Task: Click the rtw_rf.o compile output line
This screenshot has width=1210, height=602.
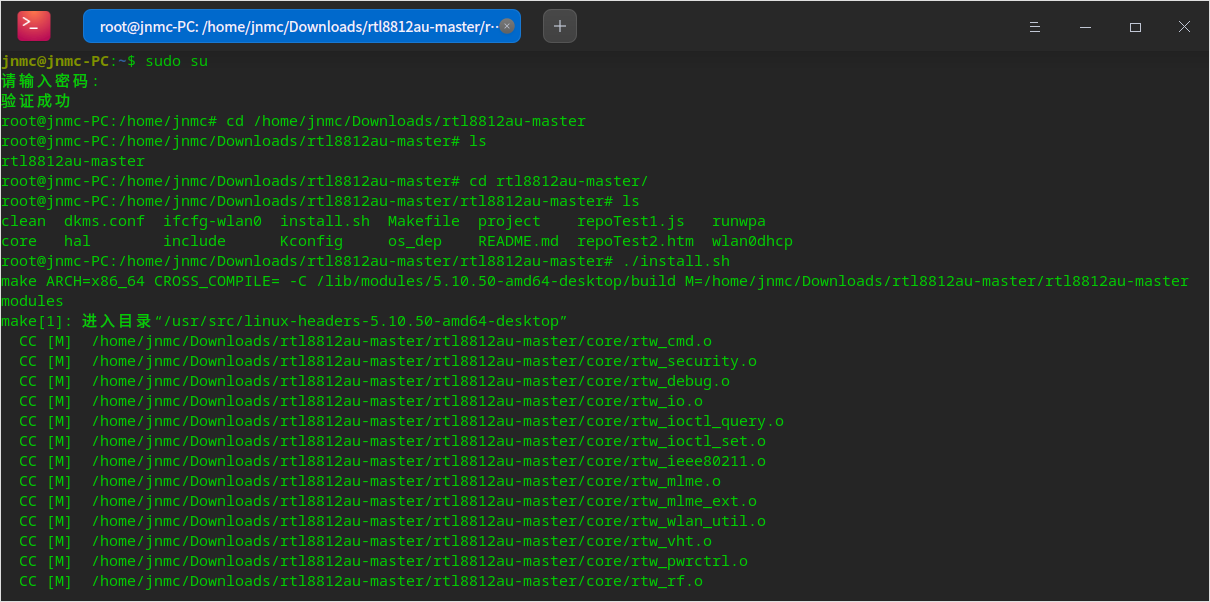Action: coord(396,581)
